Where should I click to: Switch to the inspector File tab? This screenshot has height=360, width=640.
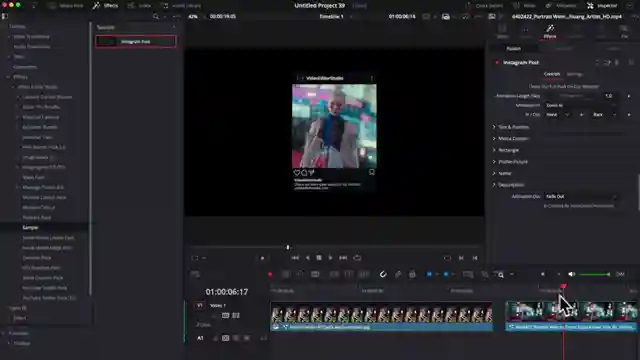pos(624,31)
